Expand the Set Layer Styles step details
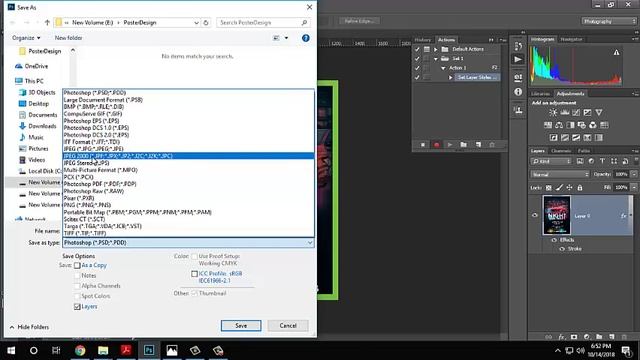Image resolution: width=640 pixels, height=360 pixels. 451,77
